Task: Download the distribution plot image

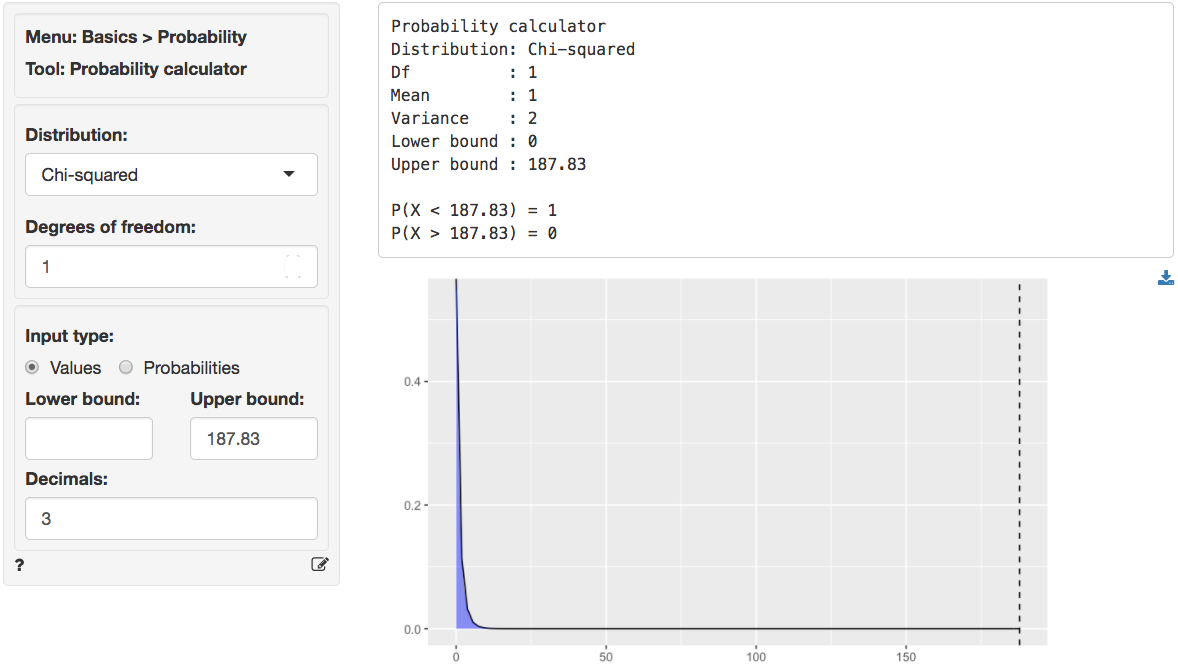Action: coord(1166,277)
